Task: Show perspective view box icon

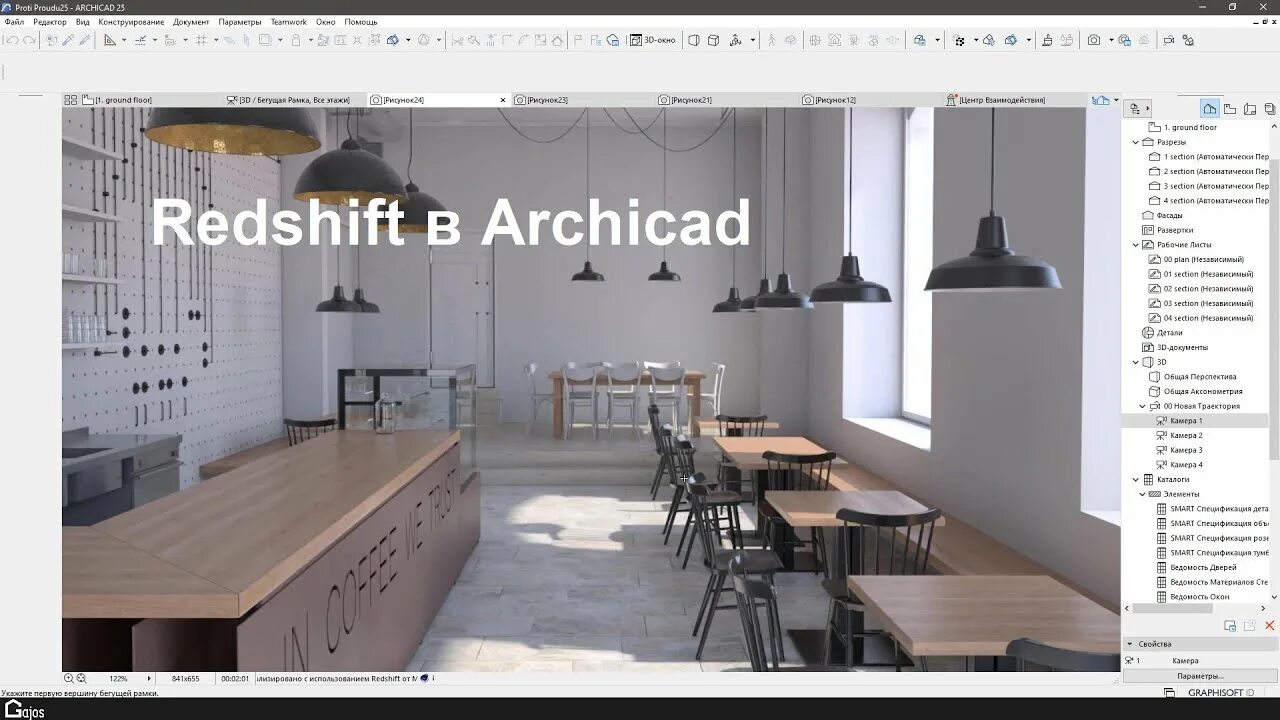Action: click(694, 40)
